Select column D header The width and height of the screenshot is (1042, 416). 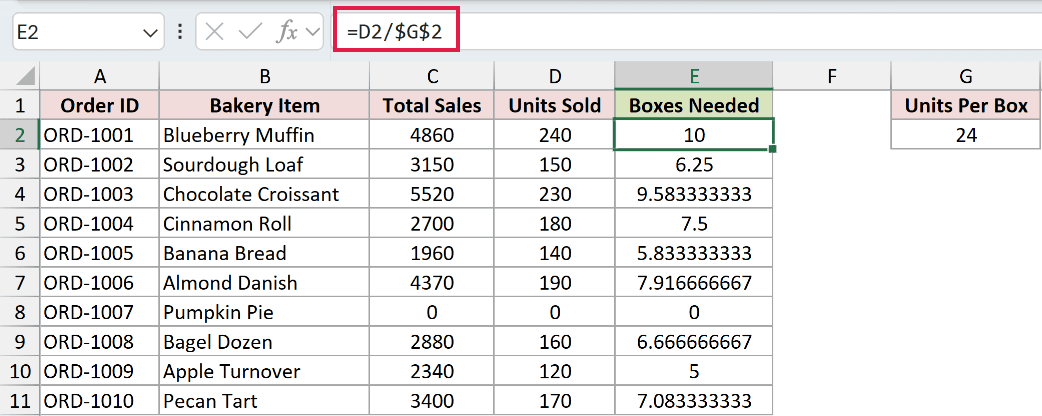click(x=555, y=76)
